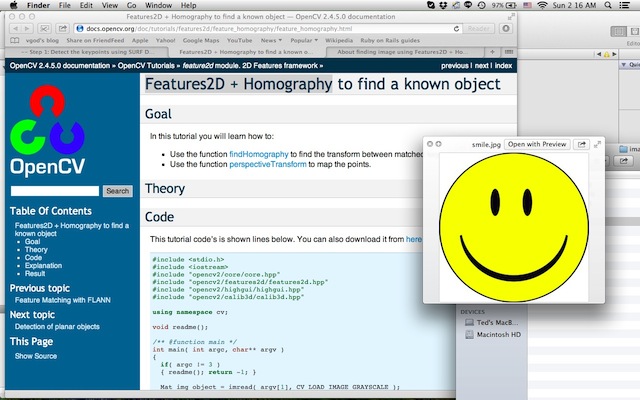Jump to Result in table of contents

click(x=35, y=273)
